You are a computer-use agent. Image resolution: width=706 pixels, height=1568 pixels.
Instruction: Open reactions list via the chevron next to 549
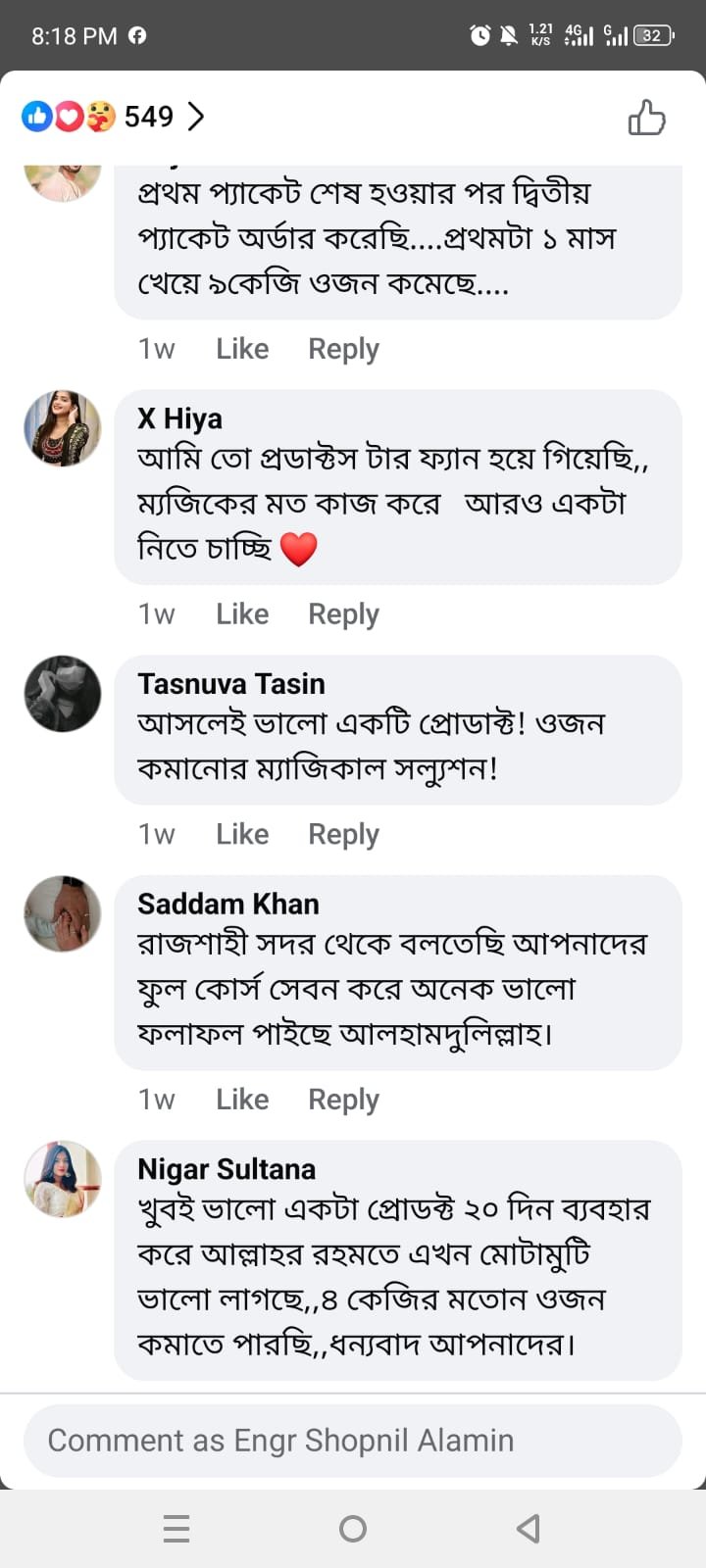click(x=196, y=117)
